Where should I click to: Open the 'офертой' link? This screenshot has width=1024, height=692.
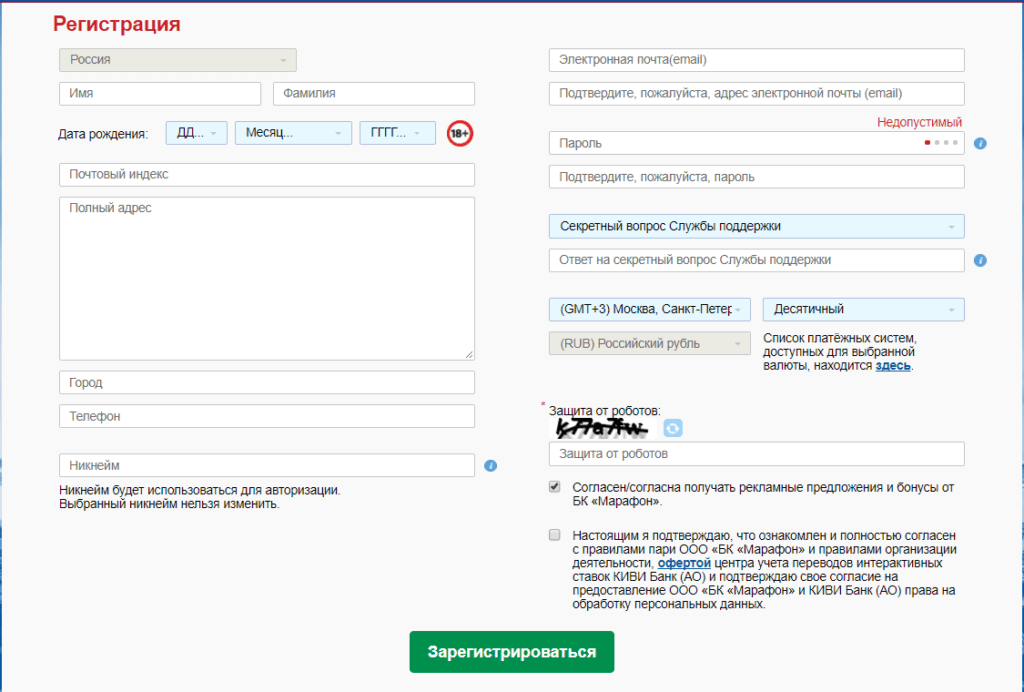pos(684,563)
